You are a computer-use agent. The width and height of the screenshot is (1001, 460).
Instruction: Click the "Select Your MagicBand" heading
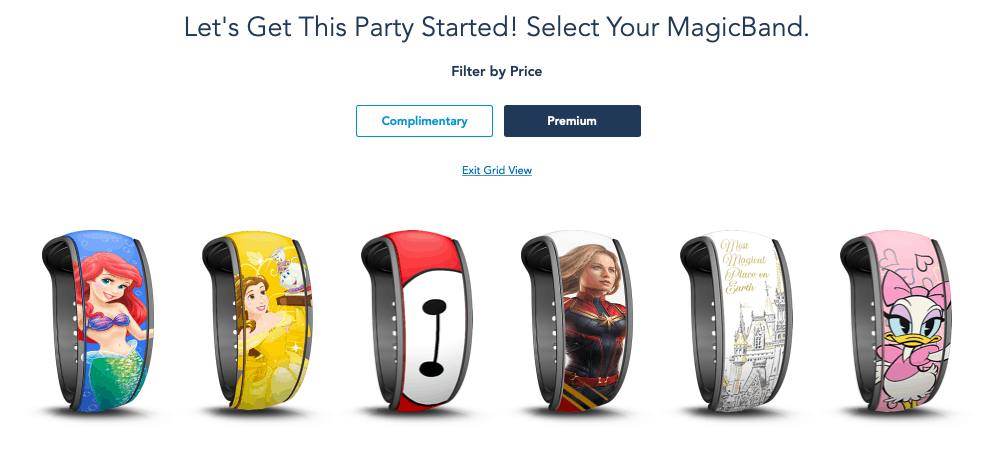point(668,27)
